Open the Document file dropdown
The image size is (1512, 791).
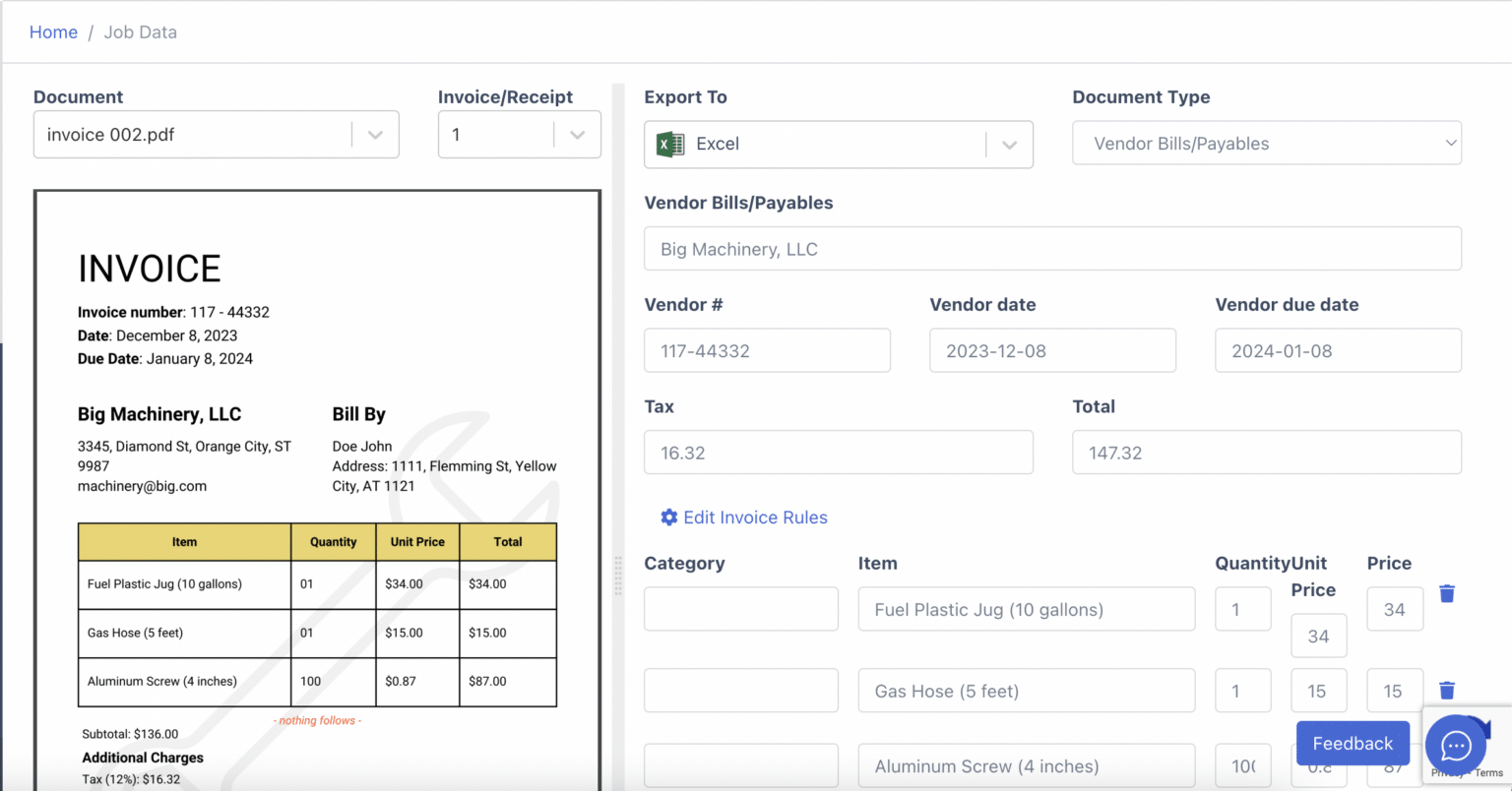(x=375, y=134)
